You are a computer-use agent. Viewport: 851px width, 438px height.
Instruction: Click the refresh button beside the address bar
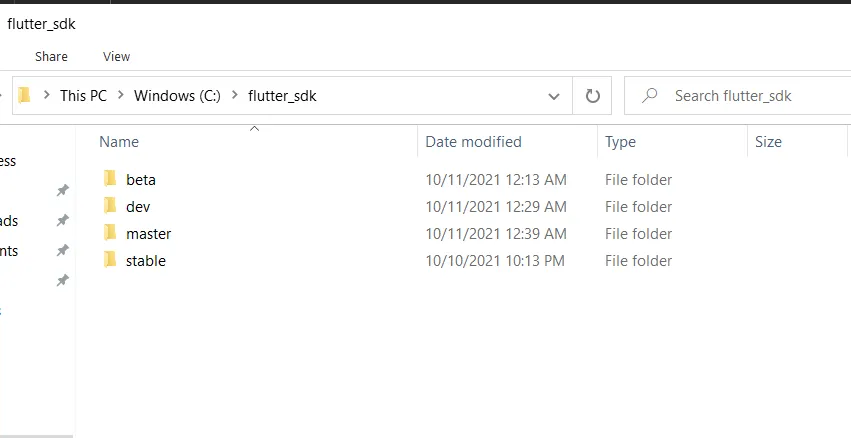tap(592, 96)
